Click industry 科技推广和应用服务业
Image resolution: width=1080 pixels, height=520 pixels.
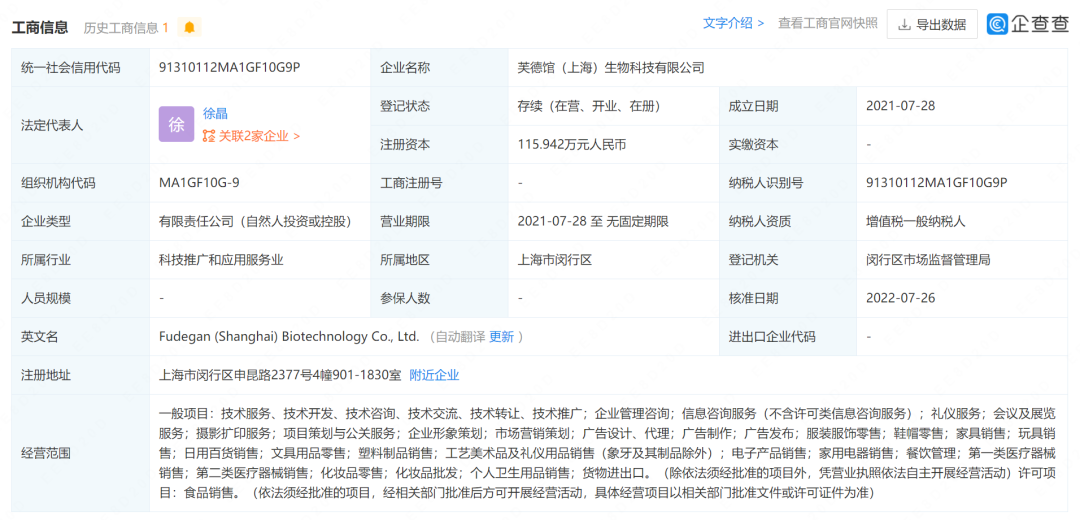point(221,260)
